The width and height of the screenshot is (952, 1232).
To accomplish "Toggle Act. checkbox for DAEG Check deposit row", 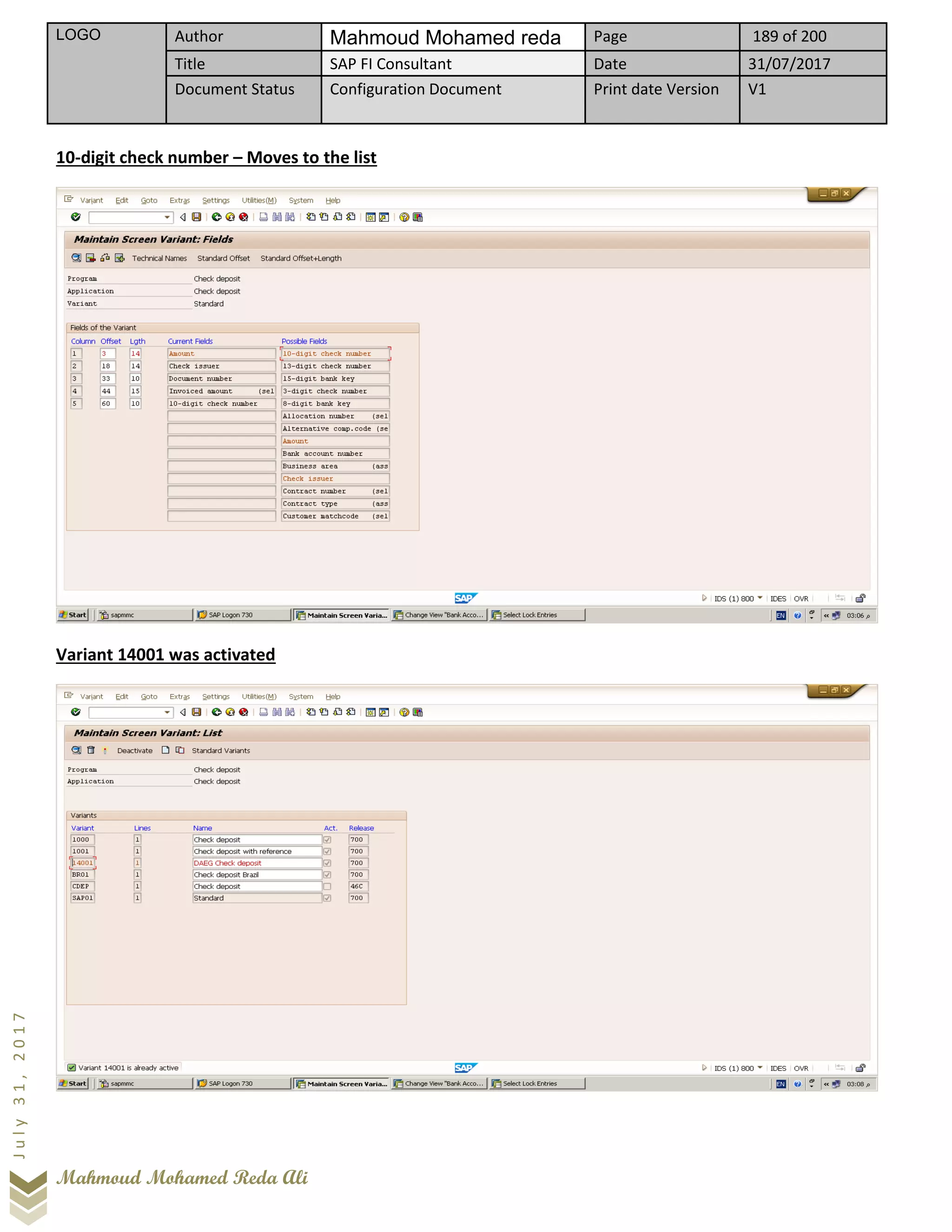I will (327, 863).
